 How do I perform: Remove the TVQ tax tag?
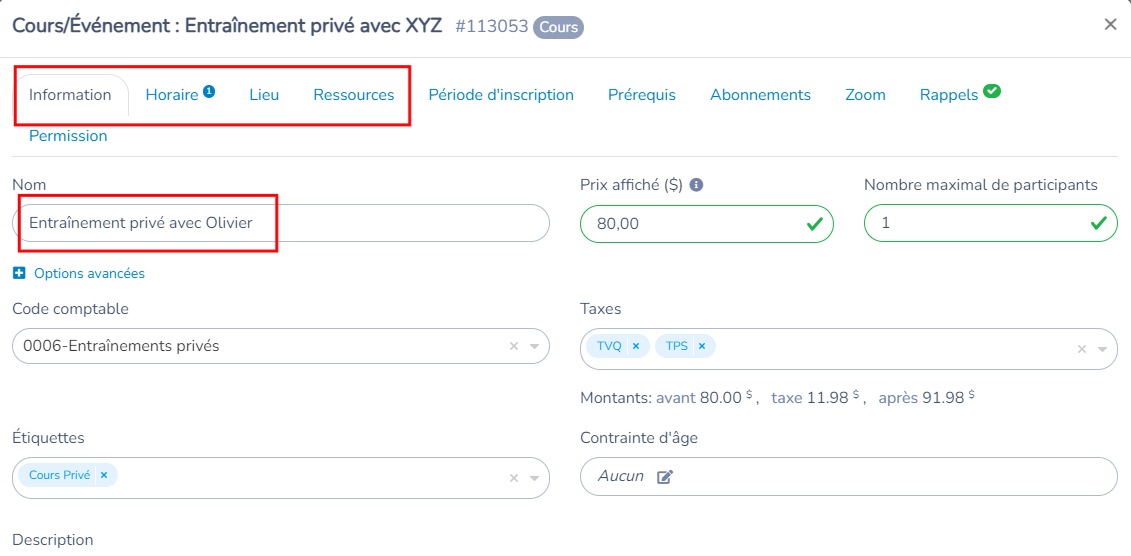[635, 346]
